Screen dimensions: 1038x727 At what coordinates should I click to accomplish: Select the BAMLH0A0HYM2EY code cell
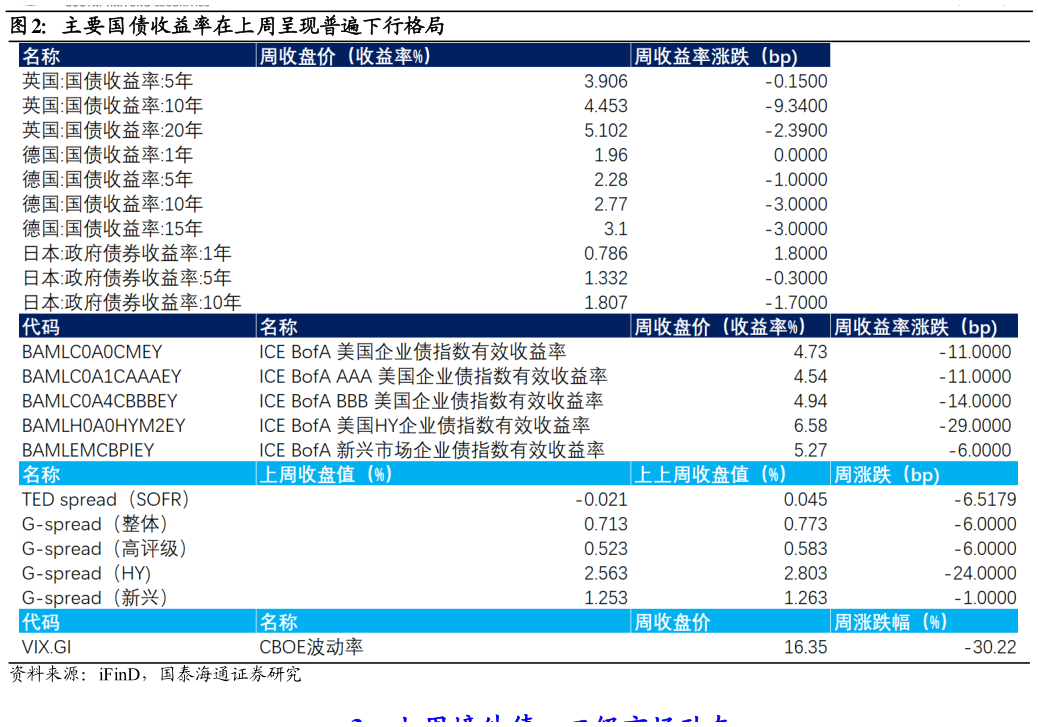click(104, 426)
